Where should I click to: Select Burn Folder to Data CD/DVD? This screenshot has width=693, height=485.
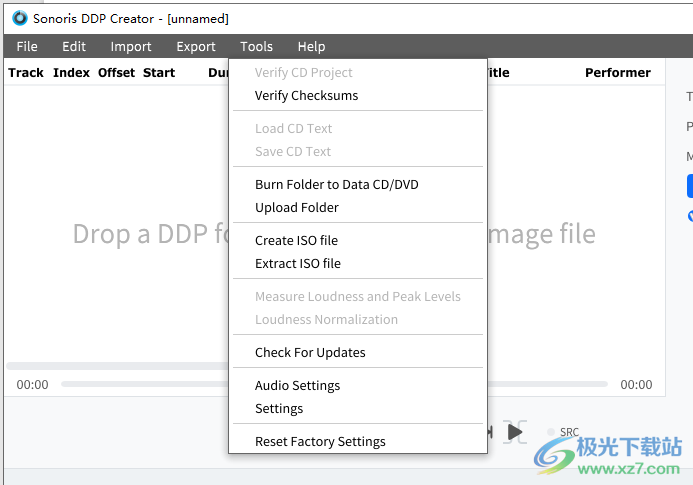(358, 184)
